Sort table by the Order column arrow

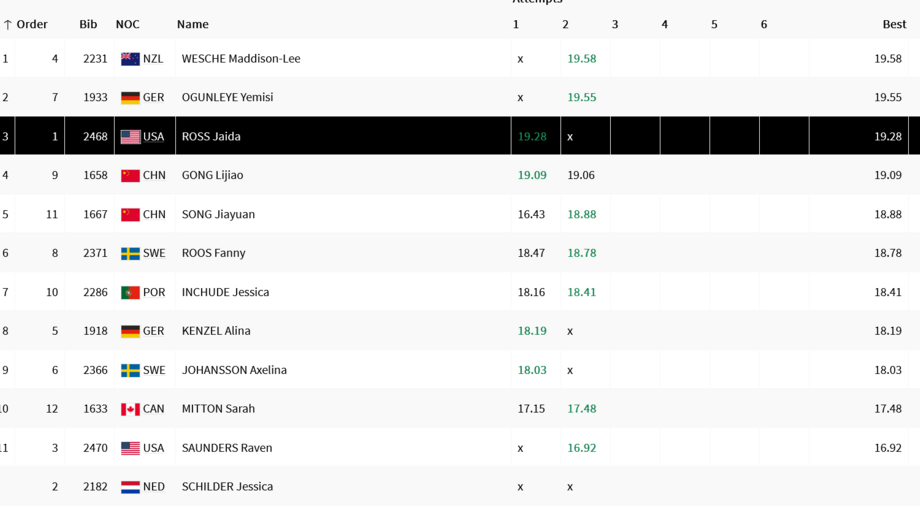8,25
